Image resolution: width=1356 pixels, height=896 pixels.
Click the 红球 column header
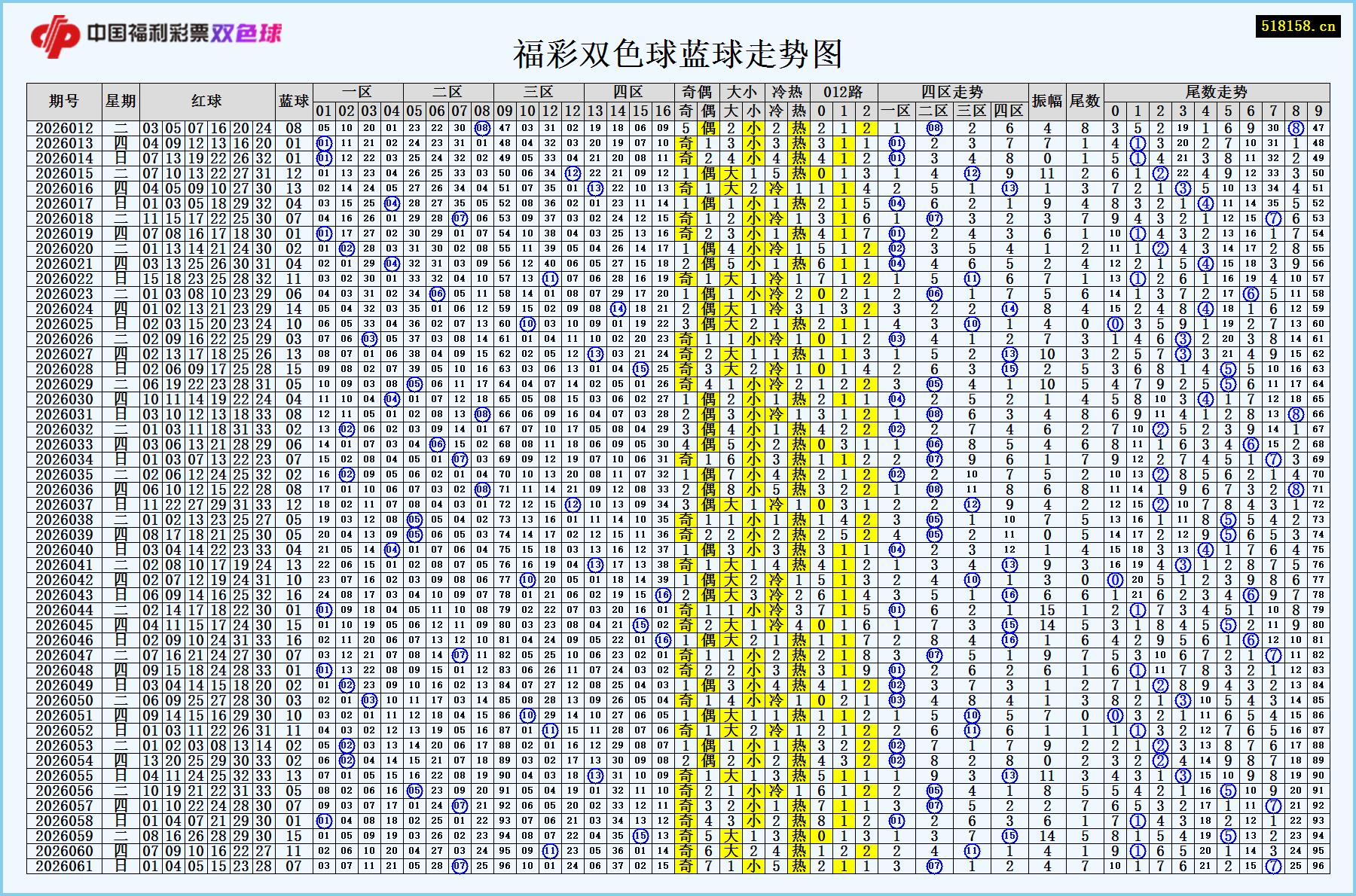click(207, 102)
